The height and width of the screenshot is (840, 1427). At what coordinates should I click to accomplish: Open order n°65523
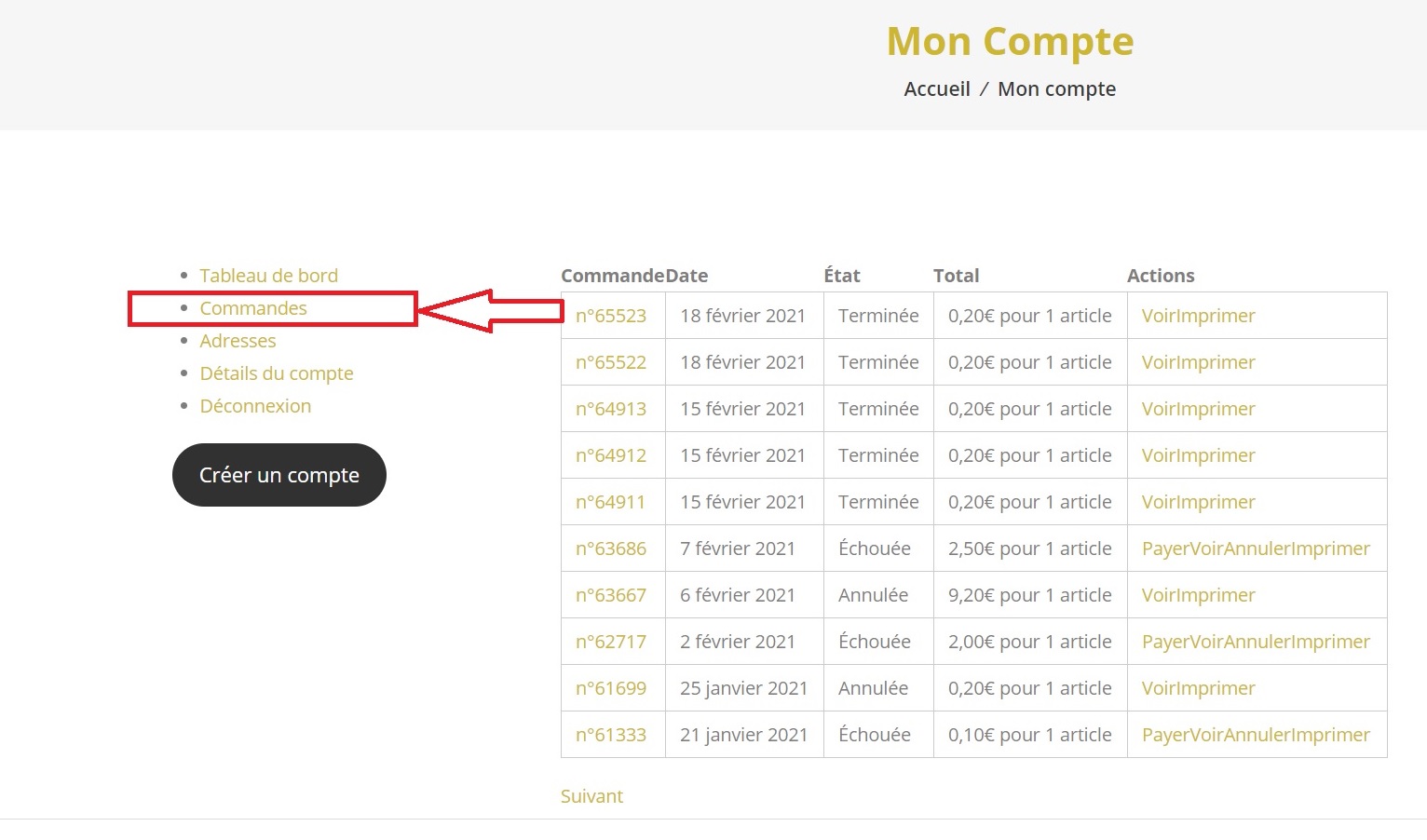coord(610,316)
